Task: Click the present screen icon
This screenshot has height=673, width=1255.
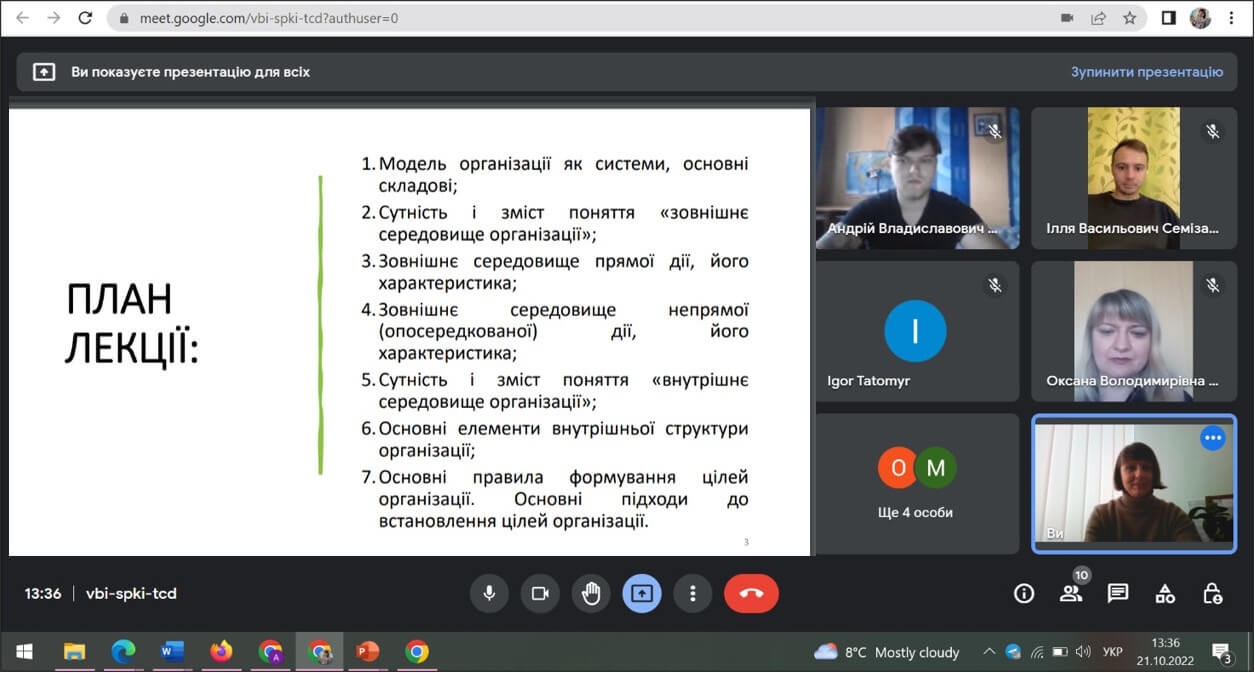Action: (x=641, y=593)
